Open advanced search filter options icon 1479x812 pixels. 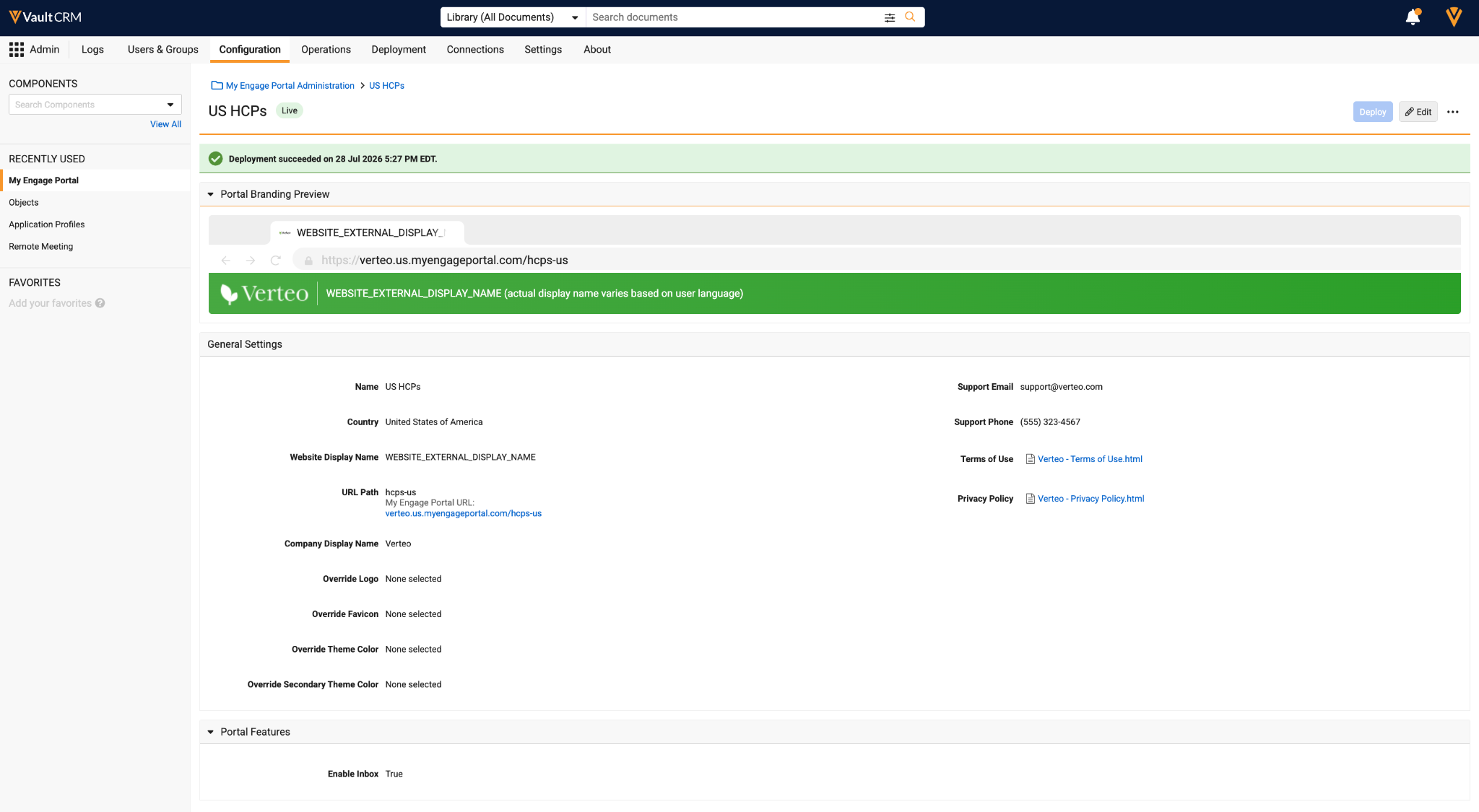click(890, 17)
